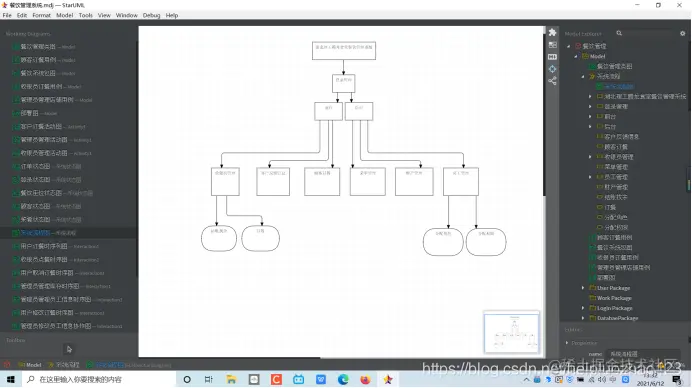Viewport: 692px width, 388px height.
Task: Open 餐饮系统包图 in Working Diagrams
Action: click(38, 73)
